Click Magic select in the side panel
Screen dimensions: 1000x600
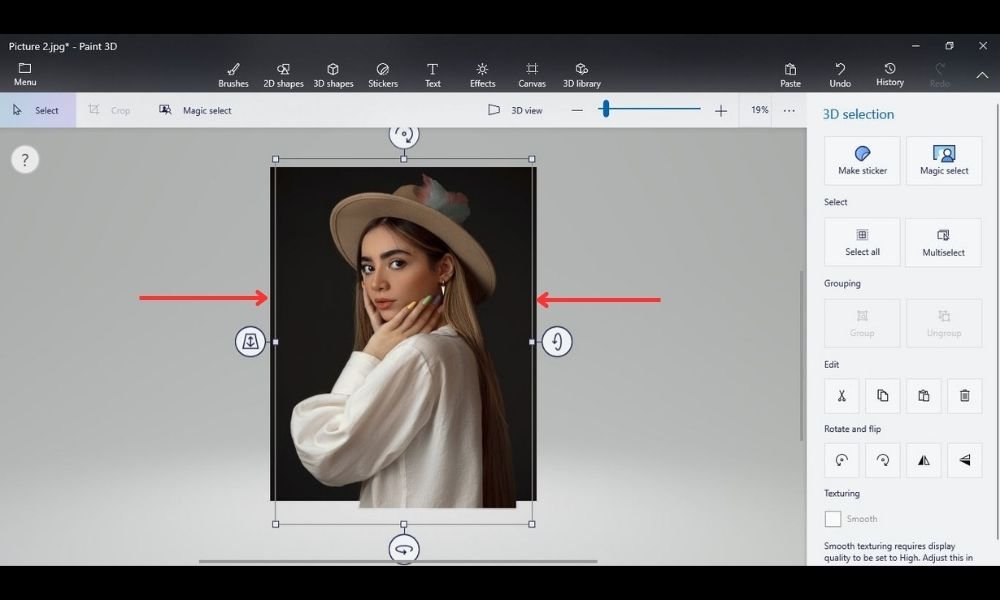click(944, 161)
